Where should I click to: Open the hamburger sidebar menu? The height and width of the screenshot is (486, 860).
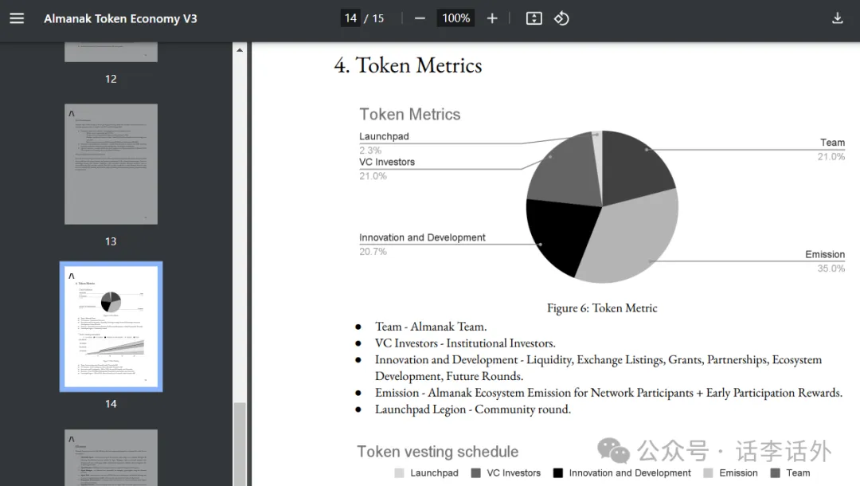click(x=17, y=18)
